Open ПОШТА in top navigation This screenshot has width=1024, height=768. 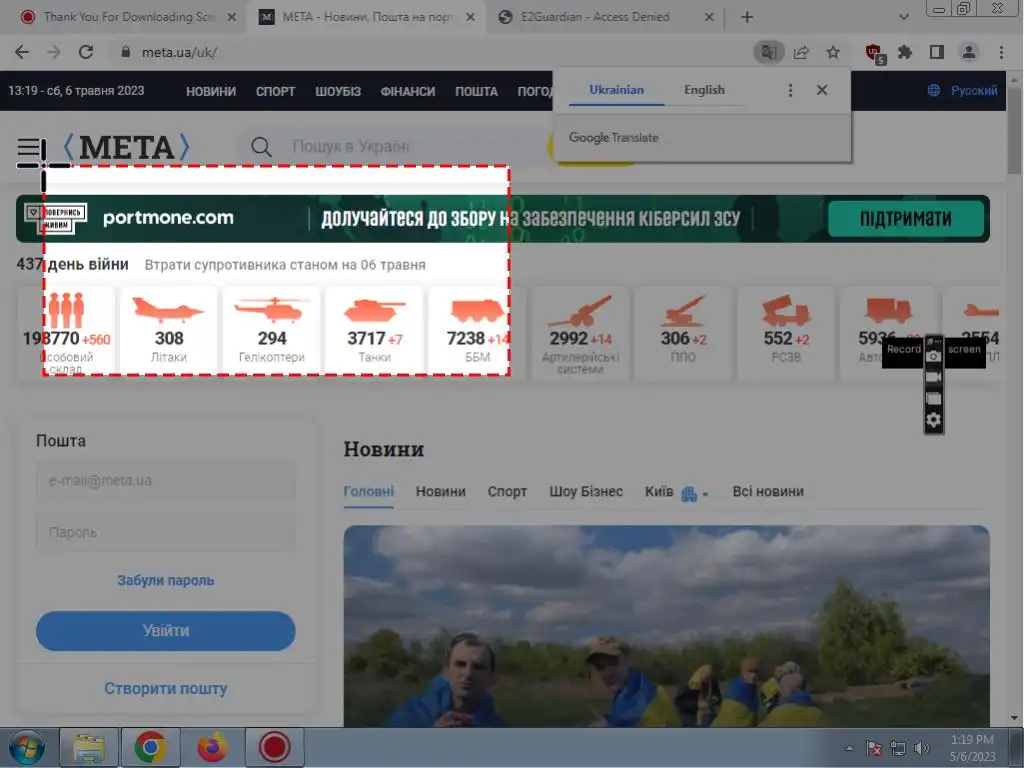tap(477, 91)
